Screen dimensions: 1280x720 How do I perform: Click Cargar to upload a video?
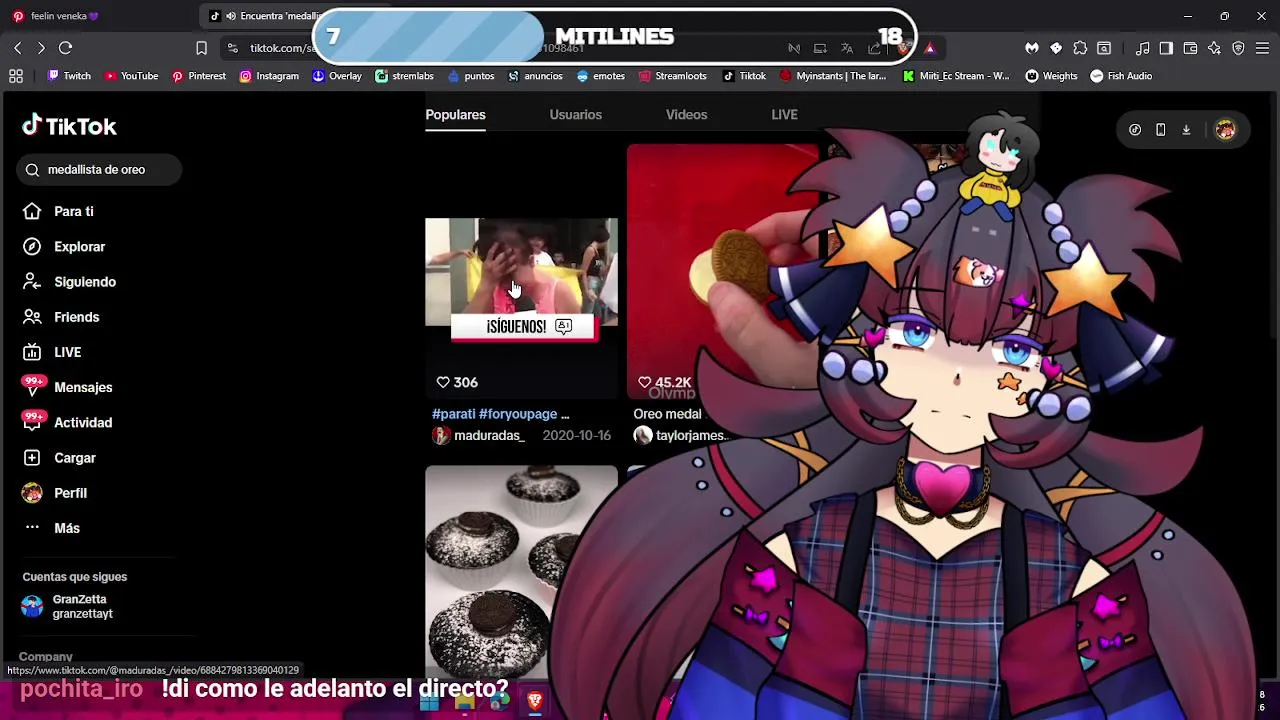pyautogui.click(x=60, y=458)
